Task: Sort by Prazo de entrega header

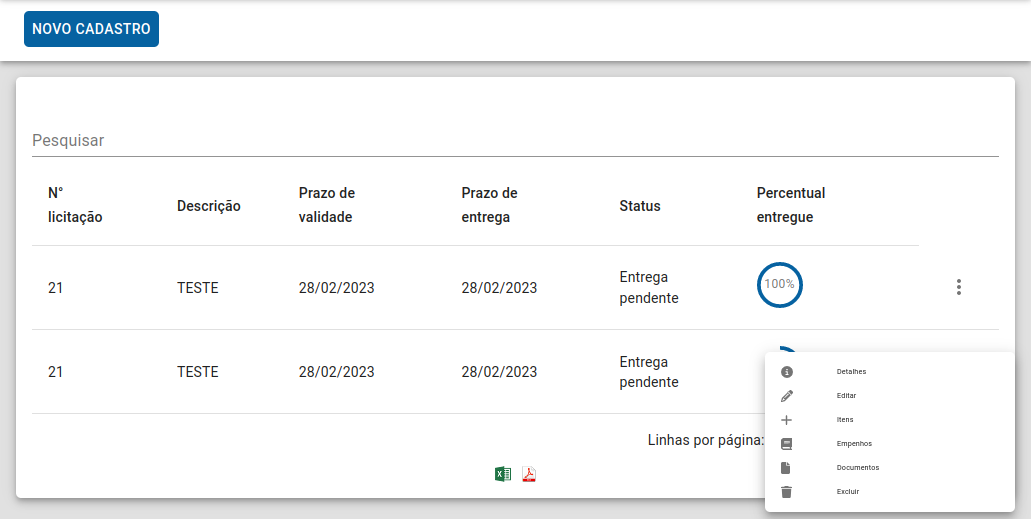Action: click(489, 205)
